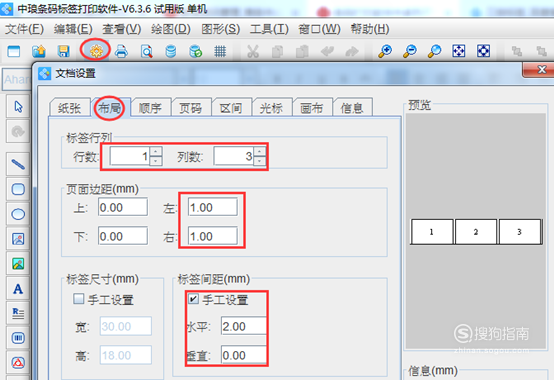This screenshot has height=380, width=554.
Task: Switch to the 光标 tab
Action: tap(271, 108)
